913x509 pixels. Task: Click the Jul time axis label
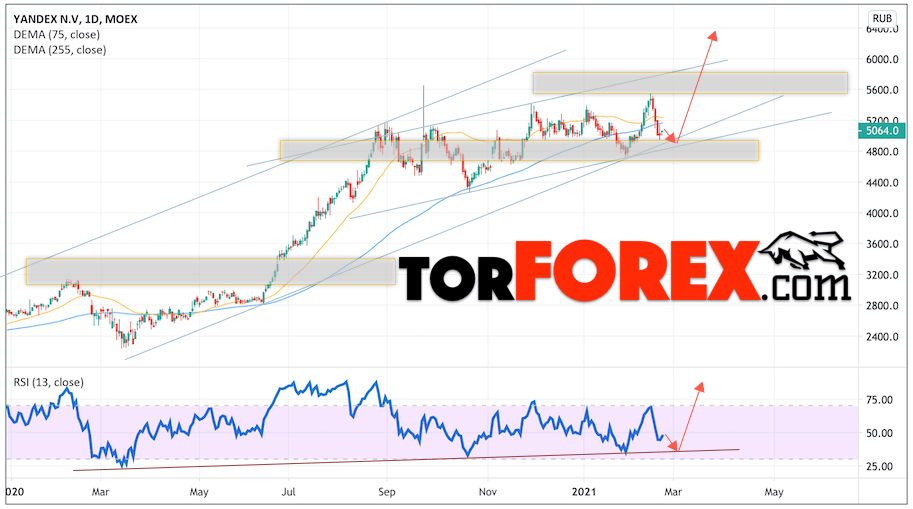pos(289,492)
